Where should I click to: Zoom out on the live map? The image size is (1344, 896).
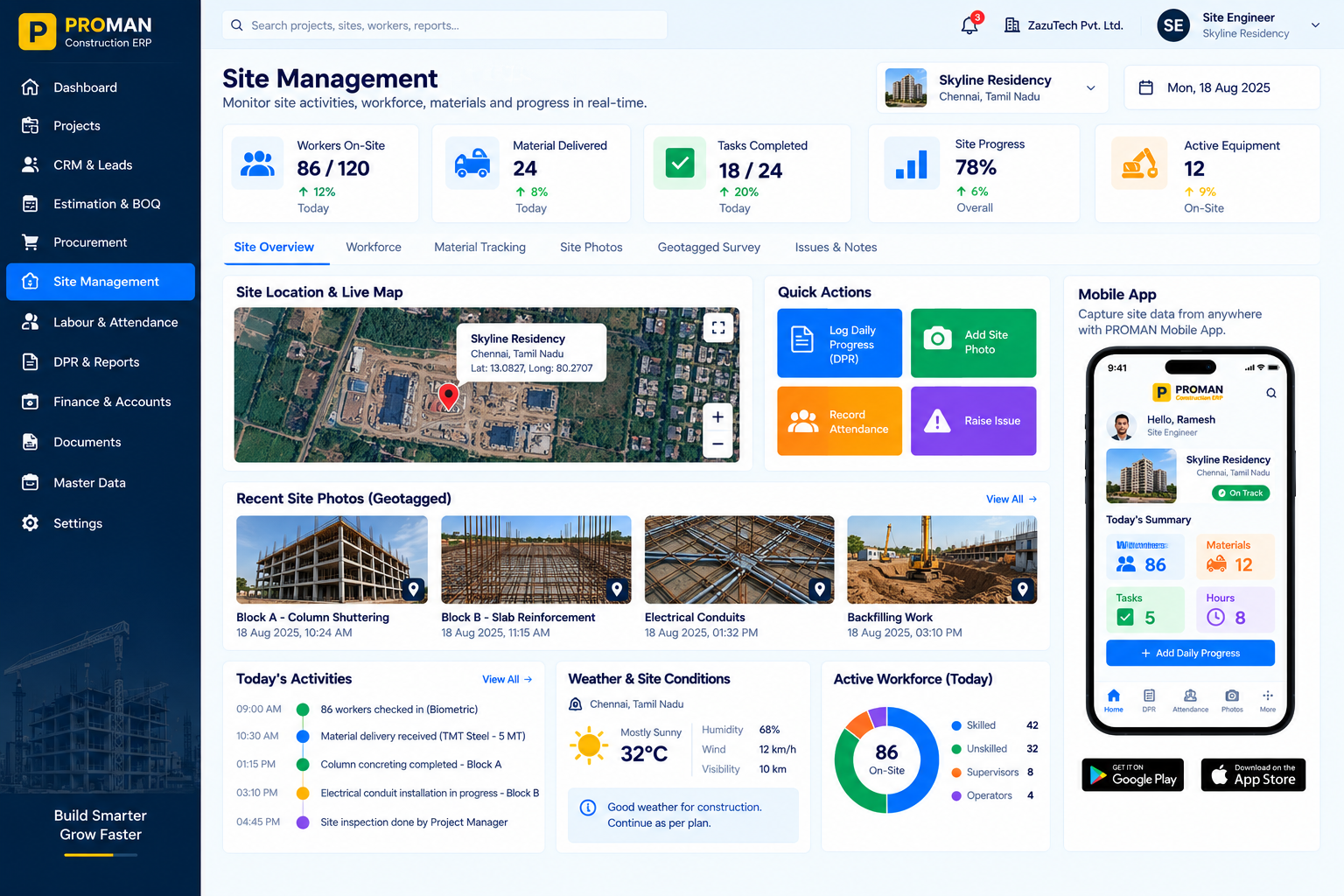(x=717, y=444)
